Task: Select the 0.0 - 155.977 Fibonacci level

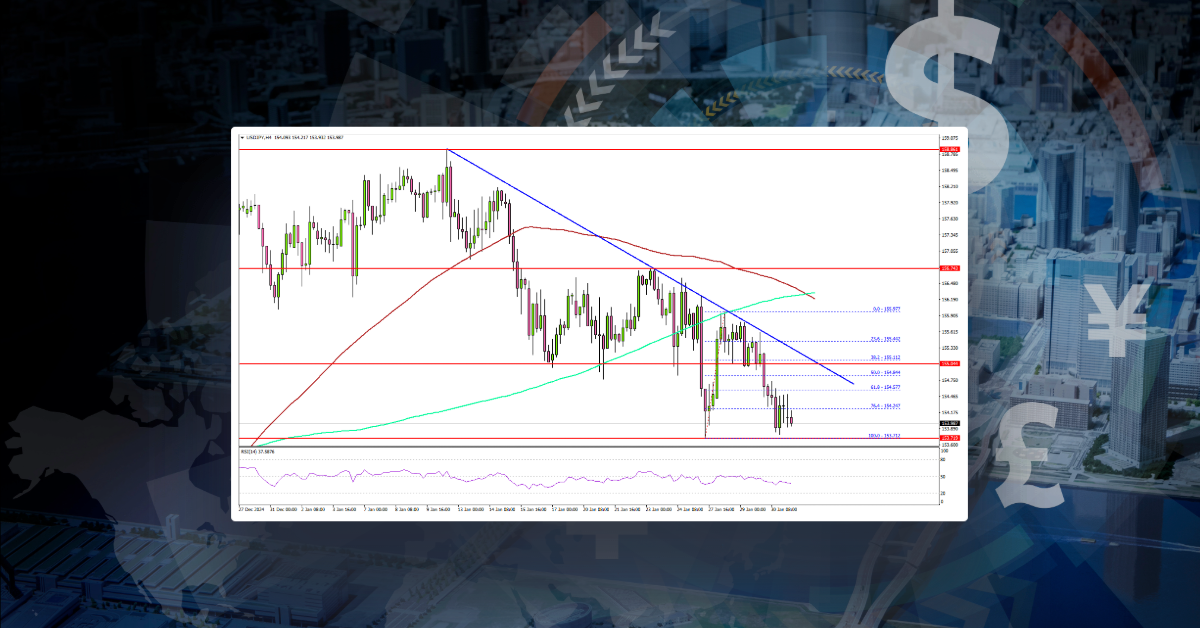Action: pos(886,310)
